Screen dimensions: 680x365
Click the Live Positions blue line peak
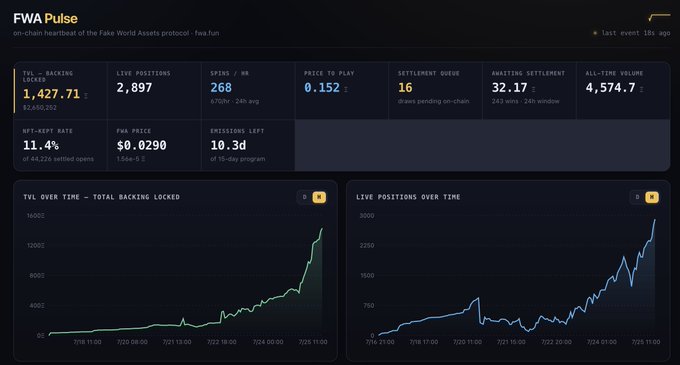[655, 220]
